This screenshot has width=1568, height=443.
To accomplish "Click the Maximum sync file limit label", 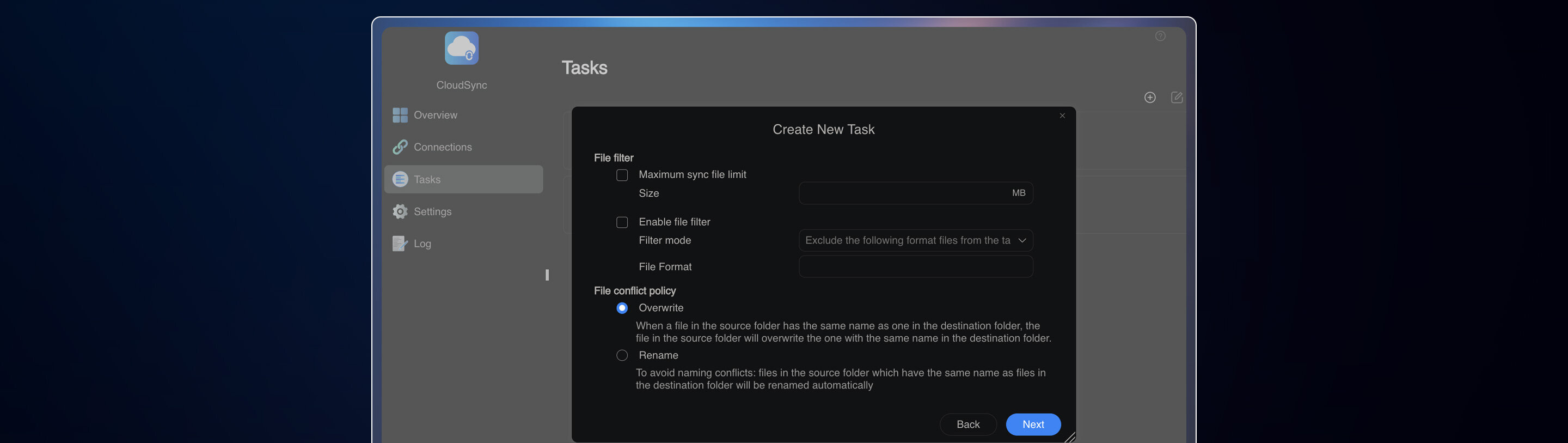I will 692,174.
